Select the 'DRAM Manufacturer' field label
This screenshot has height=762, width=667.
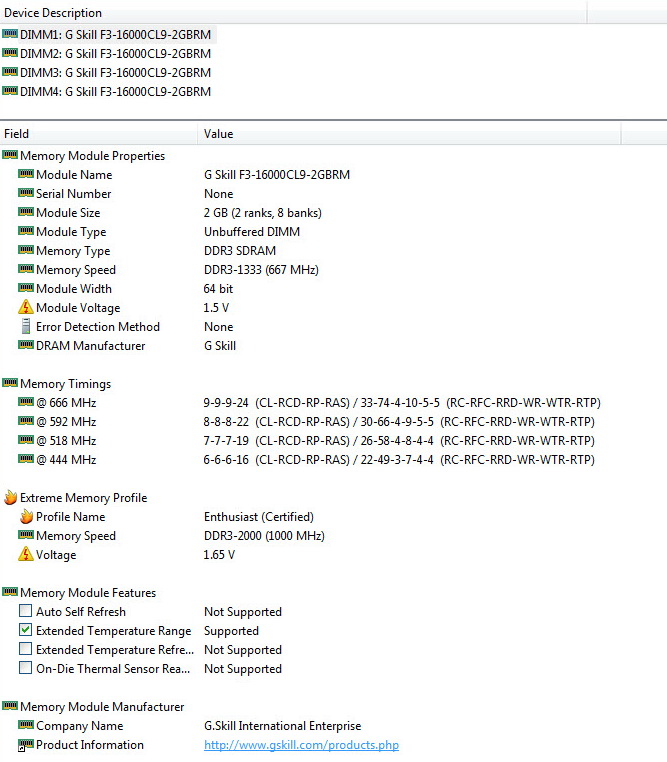pos(90,346)
